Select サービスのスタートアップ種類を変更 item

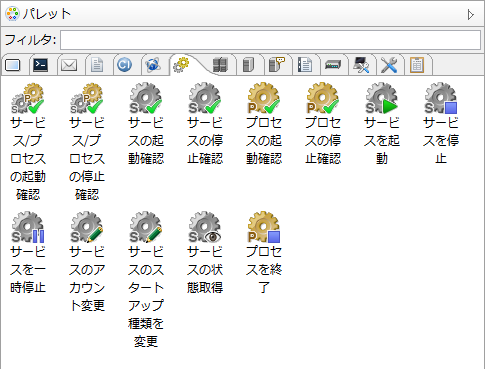click(146, 280)
